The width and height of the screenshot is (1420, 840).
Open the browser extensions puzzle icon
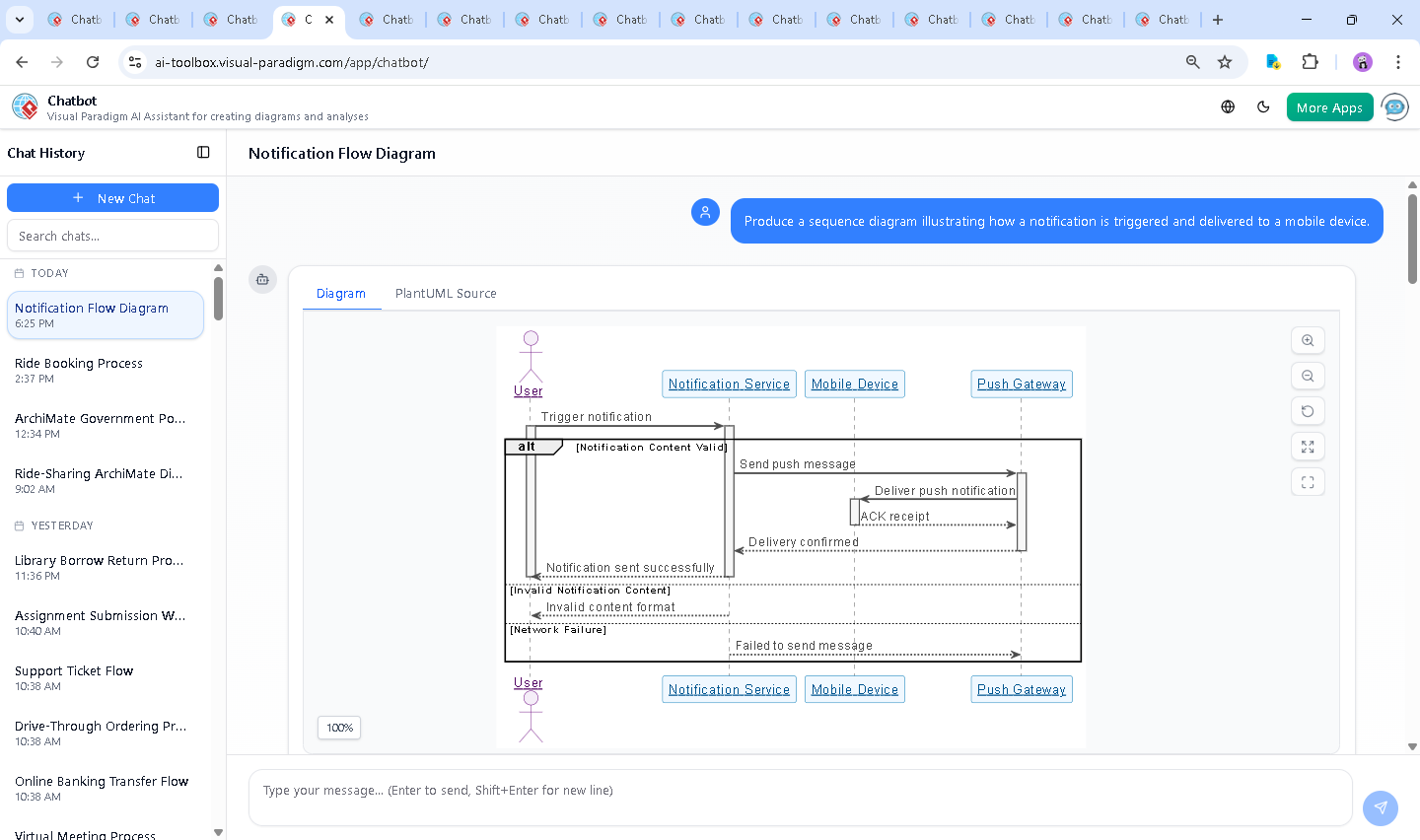(x=1310, y=62)
